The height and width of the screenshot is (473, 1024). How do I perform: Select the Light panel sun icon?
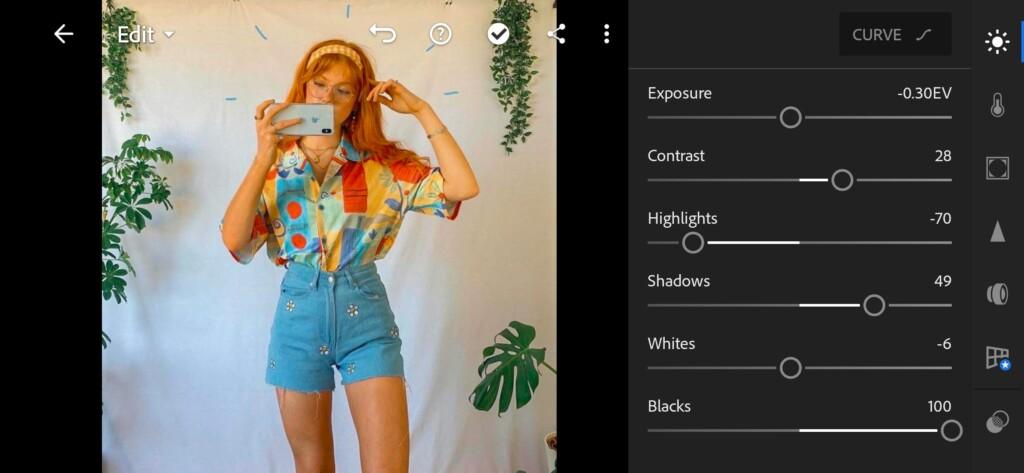click(x=997, y=42)
